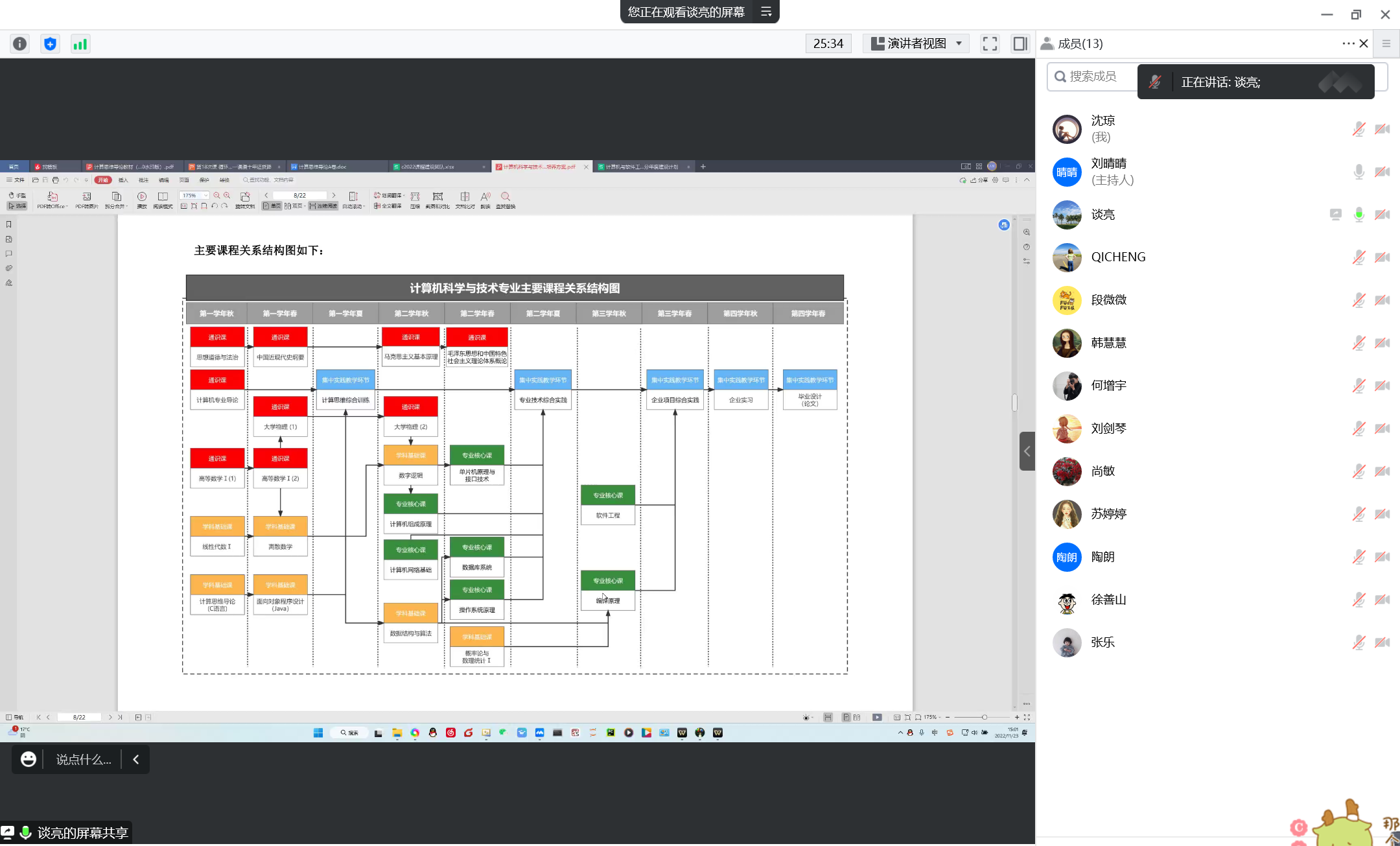This screenshot has width=1400, height=846.
Task: Toggle microphone for 沈琼 (我)
Action: coord(1359,129)
